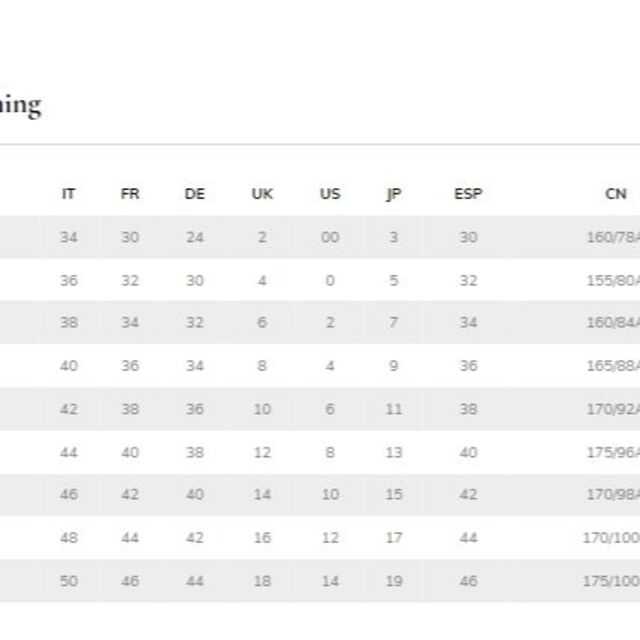Click CN size 160/78A cell
This screenshot has width=640, height=640.
point(613,237)
